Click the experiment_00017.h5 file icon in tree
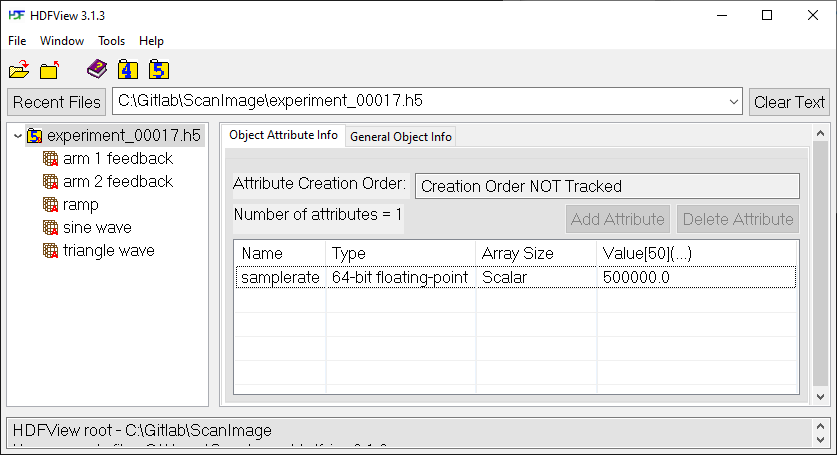The width and height of the screenshot is (837, 455). tap(35, 136)
